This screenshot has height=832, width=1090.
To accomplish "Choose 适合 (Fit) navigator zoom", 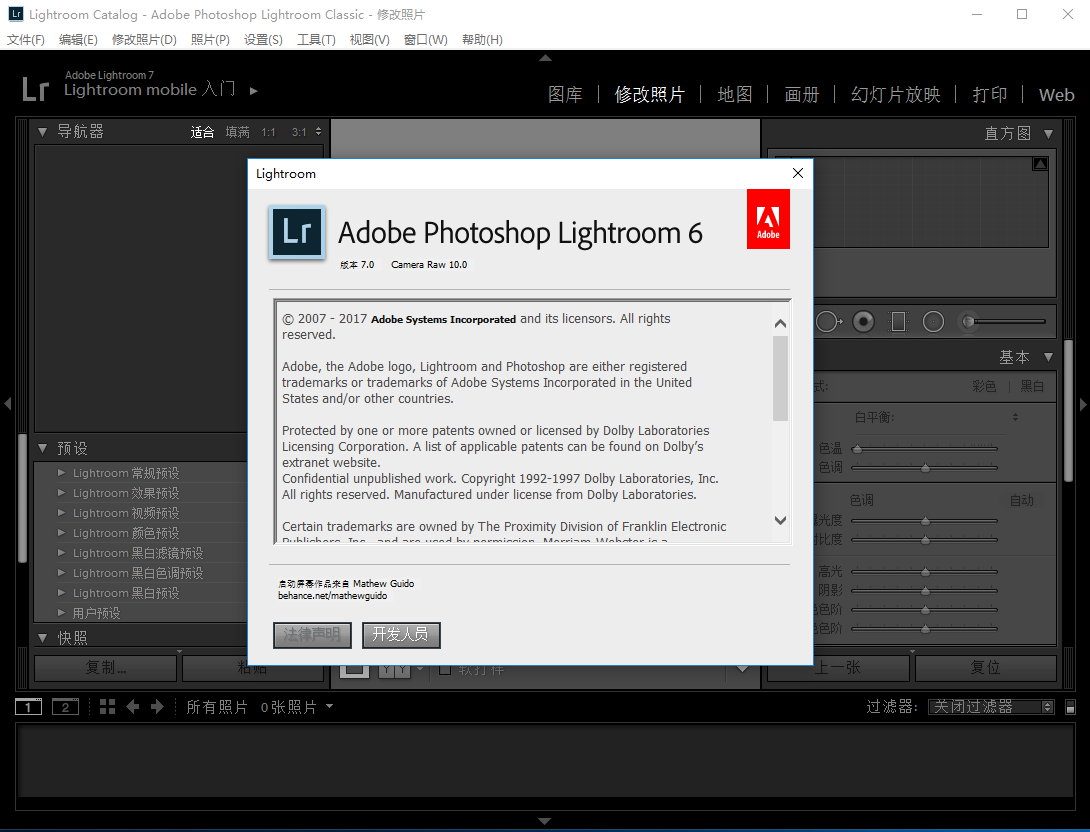I will (x=202, y=132).
